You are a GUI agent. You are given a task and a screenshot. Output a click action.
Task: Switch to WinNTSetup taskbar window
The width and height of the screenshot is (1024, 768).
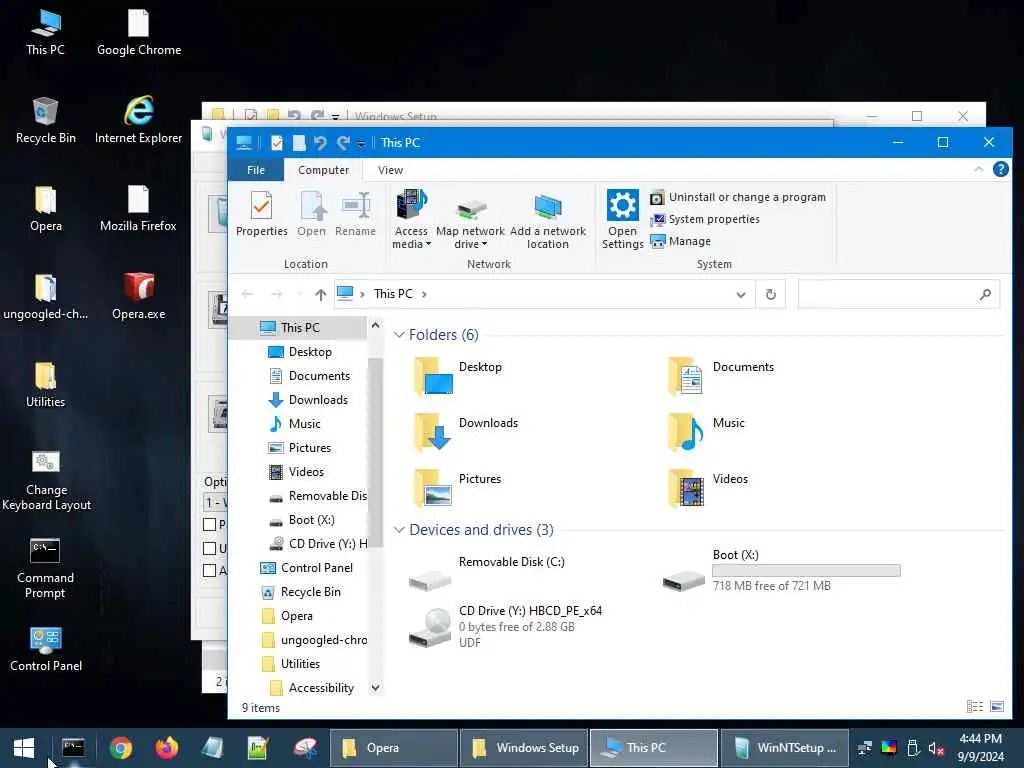pos(784,748)
